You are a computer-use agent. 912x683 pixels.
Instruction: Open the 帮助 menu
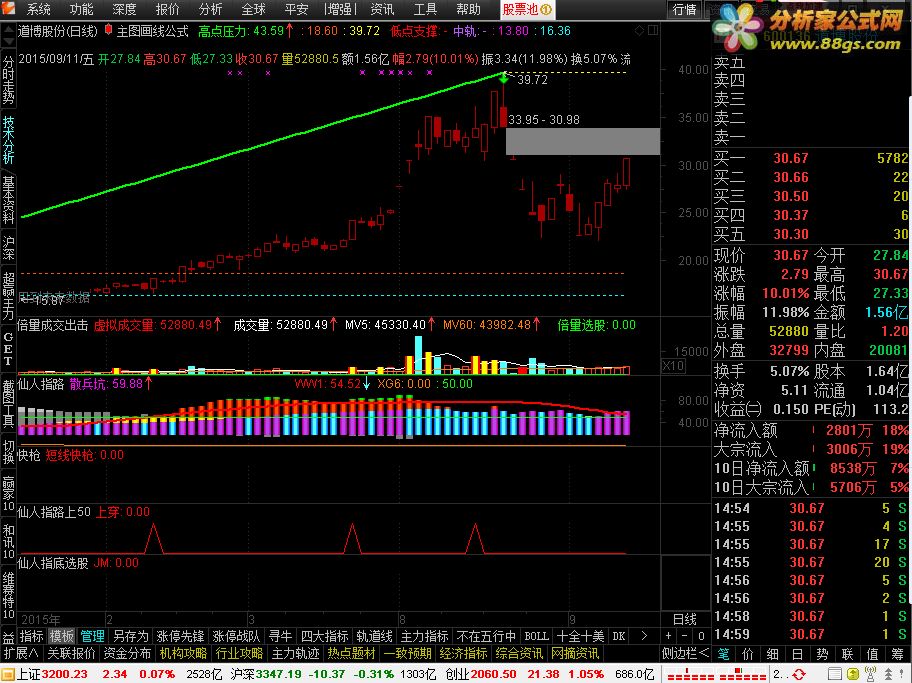pyautogui.click(x=468, y=9)
